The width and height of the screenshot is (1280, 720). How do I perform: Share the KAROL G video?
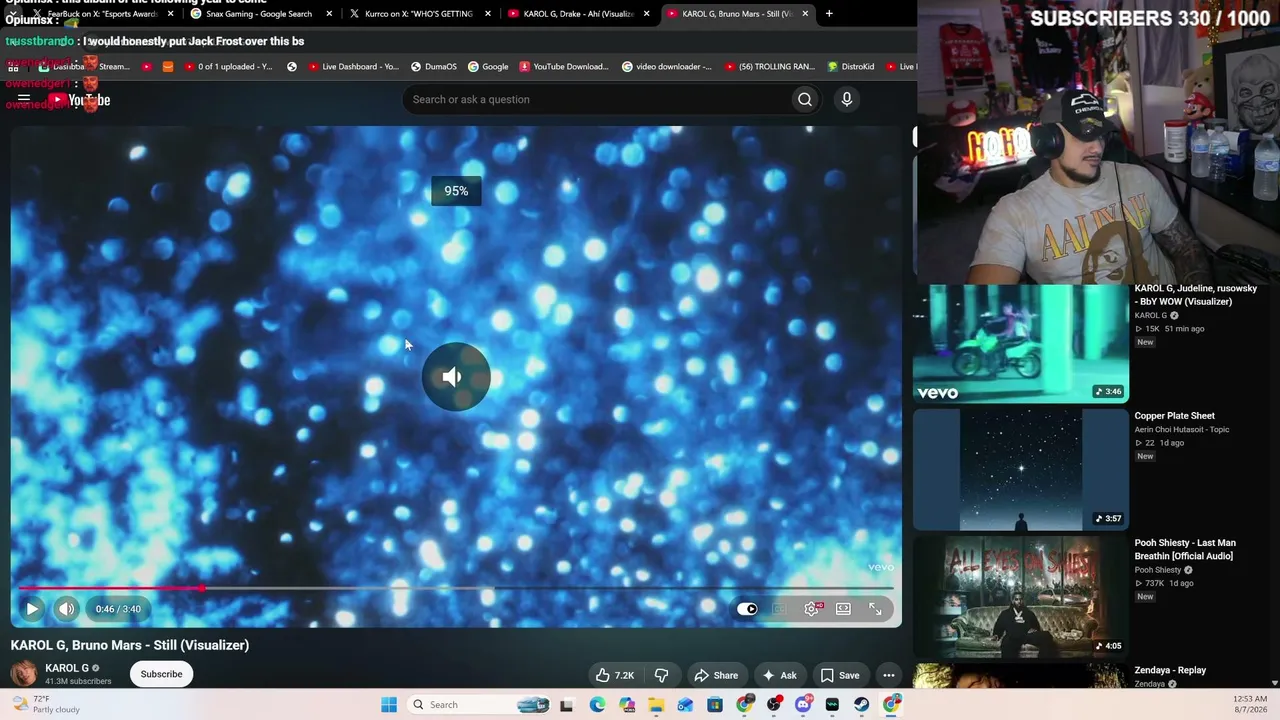tap(716, 675)
